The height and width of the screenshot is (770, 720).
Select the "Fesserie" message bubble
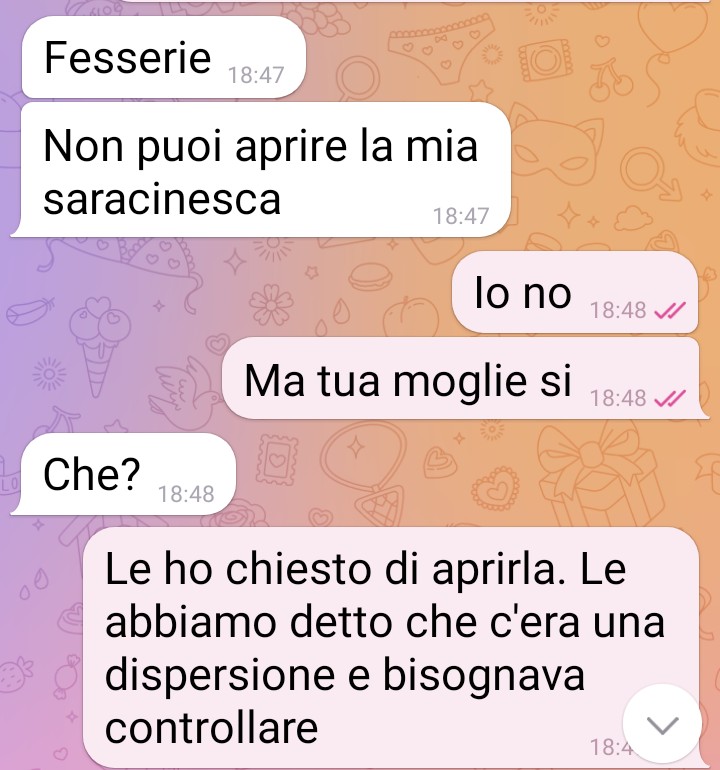[164, 57]
